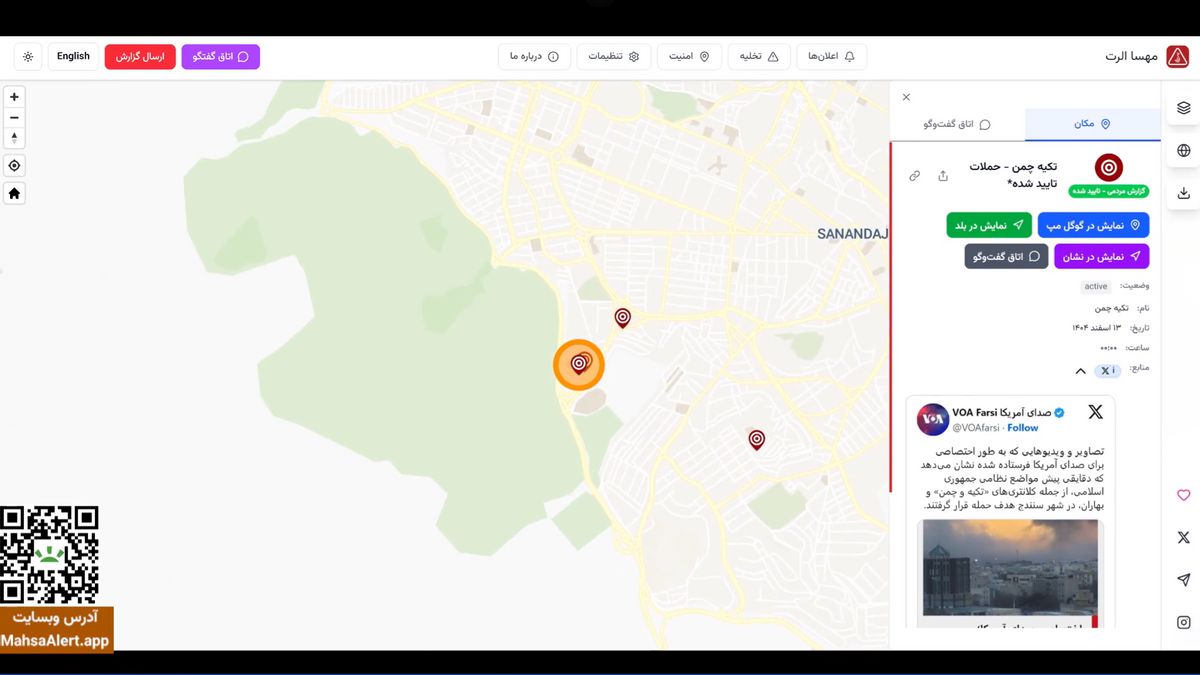Share this location report
The image size is (1200, 675).
click(x=943, y=176)
